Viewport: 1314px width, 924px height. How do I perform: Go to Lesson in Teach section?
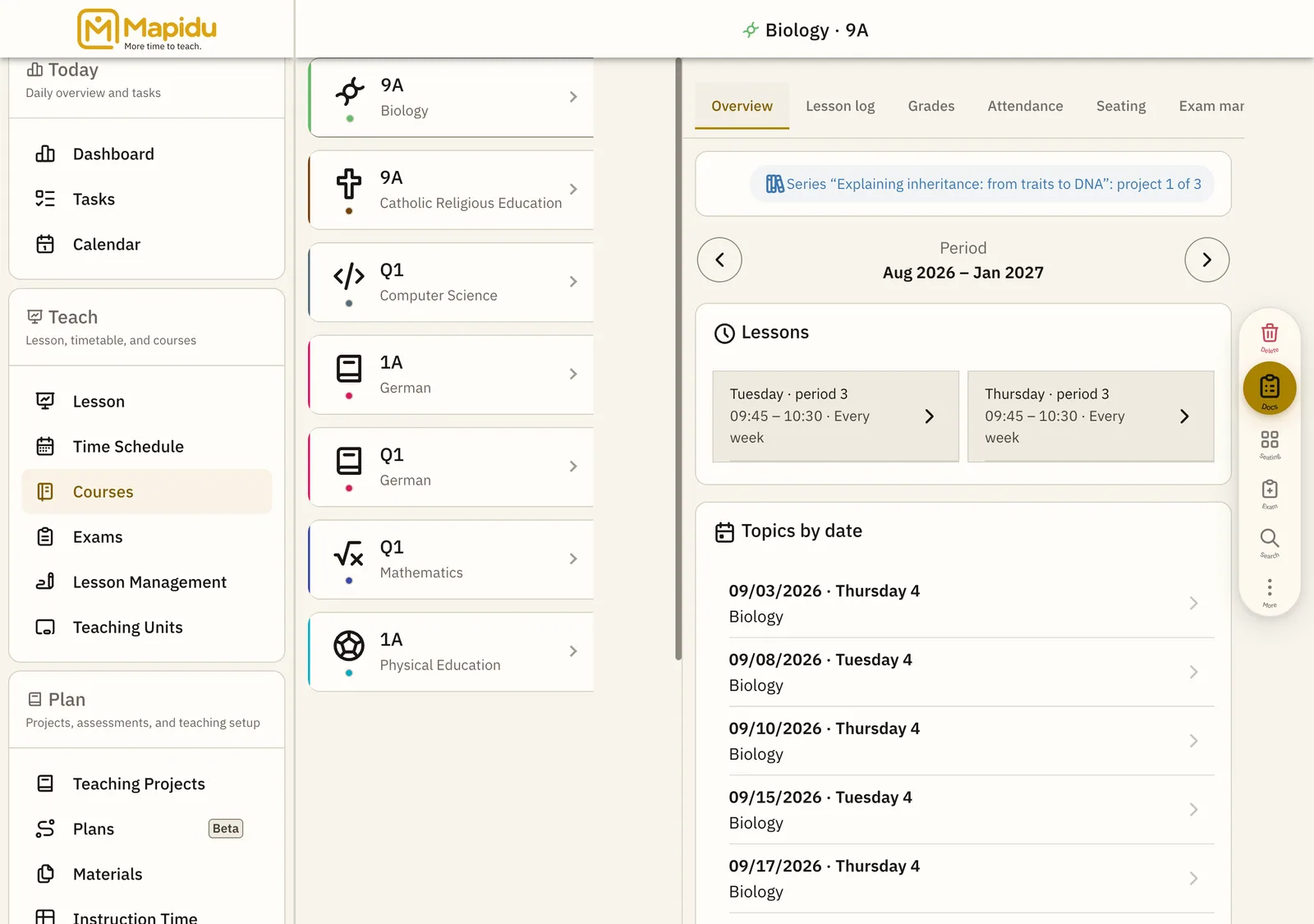(147, 402)
